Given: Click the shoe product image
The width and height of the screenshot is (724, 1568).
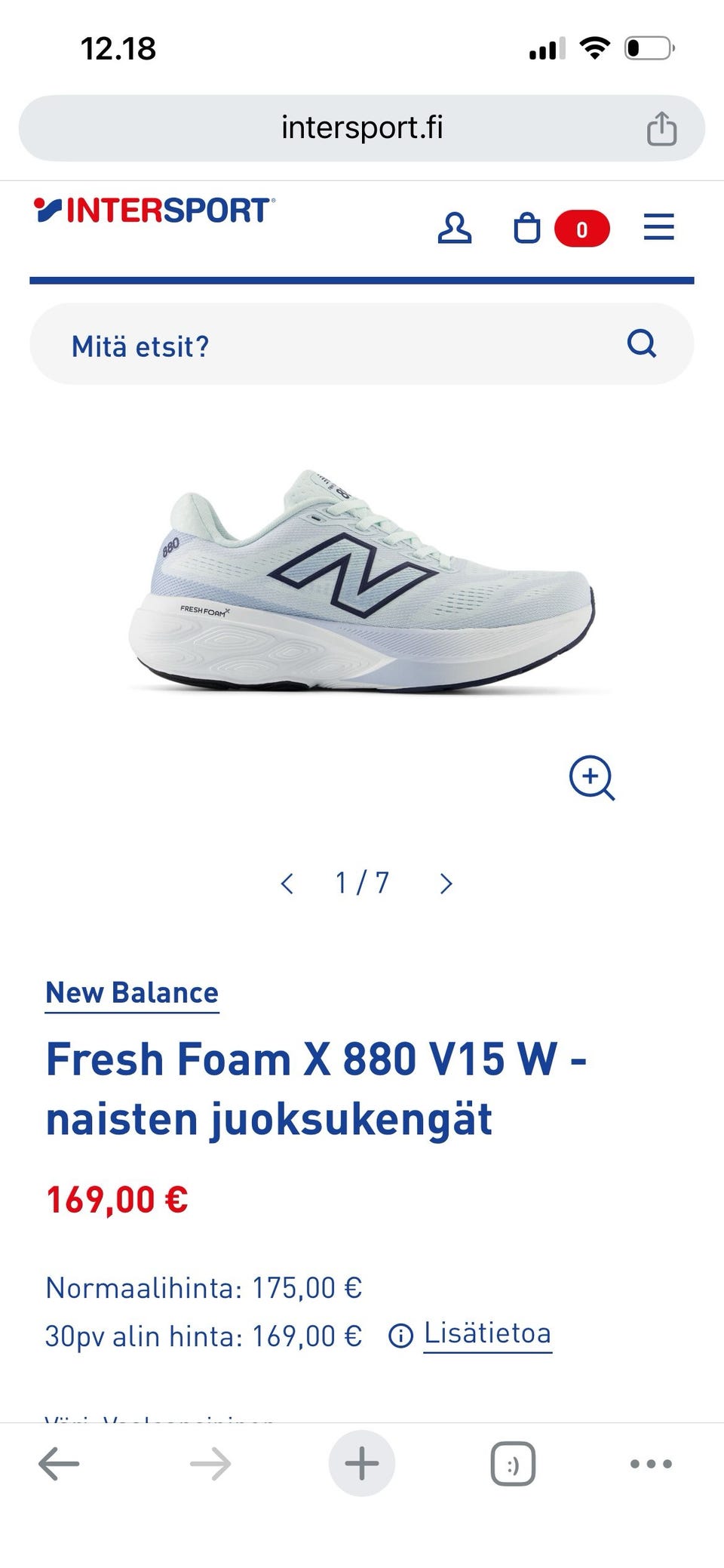Looking at the screenshot, I should click(362, 581).
